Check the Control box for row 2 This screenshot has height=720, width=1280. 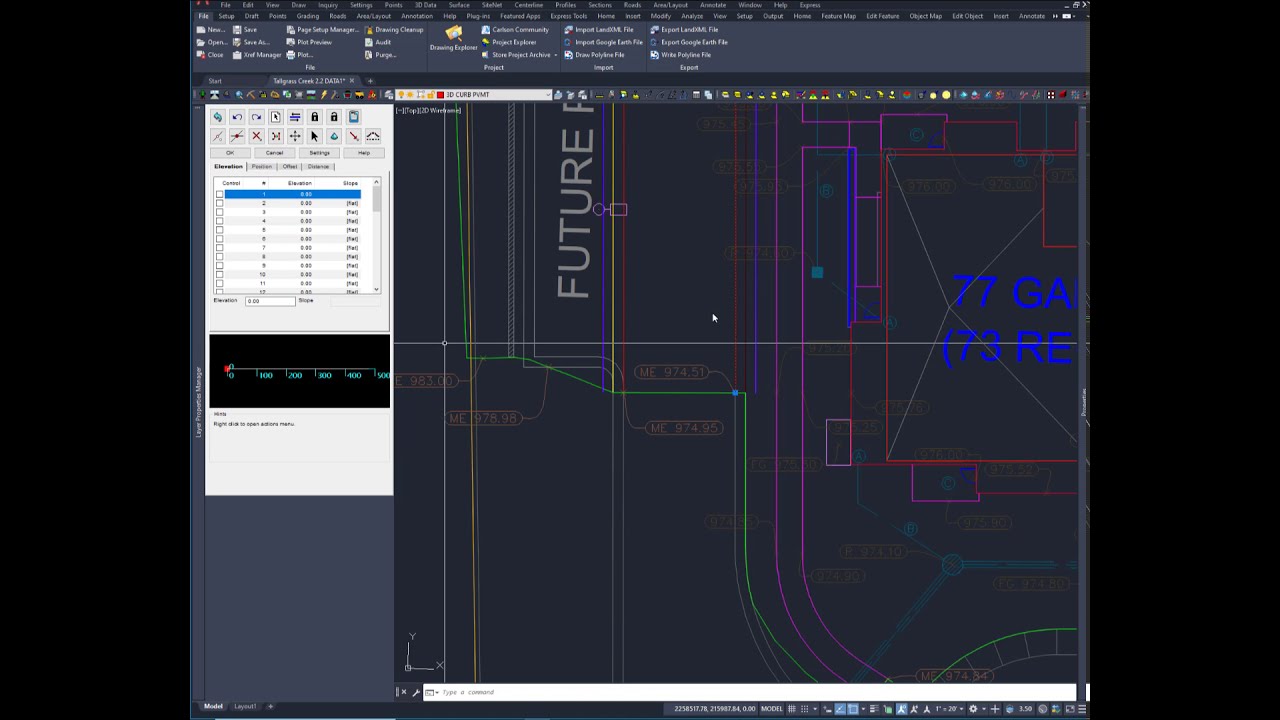[x=219, y=203]
